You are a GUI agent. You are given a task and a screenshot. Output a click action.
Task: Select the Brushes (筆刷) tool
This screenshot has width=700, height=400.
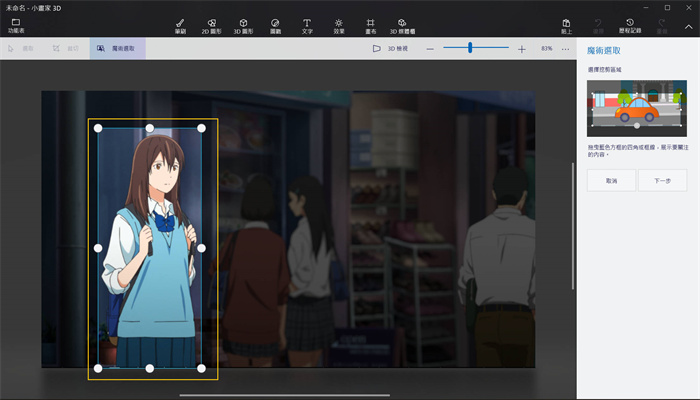coord(180,25)
